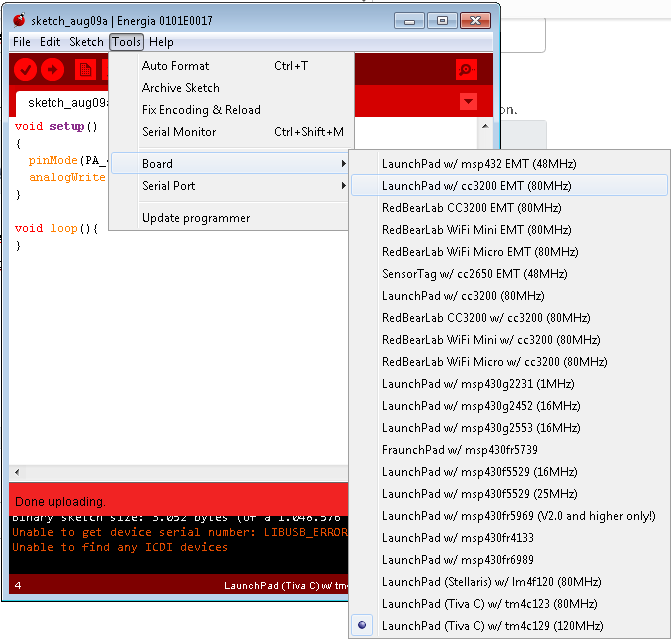This screenshot has height=642, width=671.
Task: Close the open Tools menu
Action: pyautogui.click(x=126, y=42)
